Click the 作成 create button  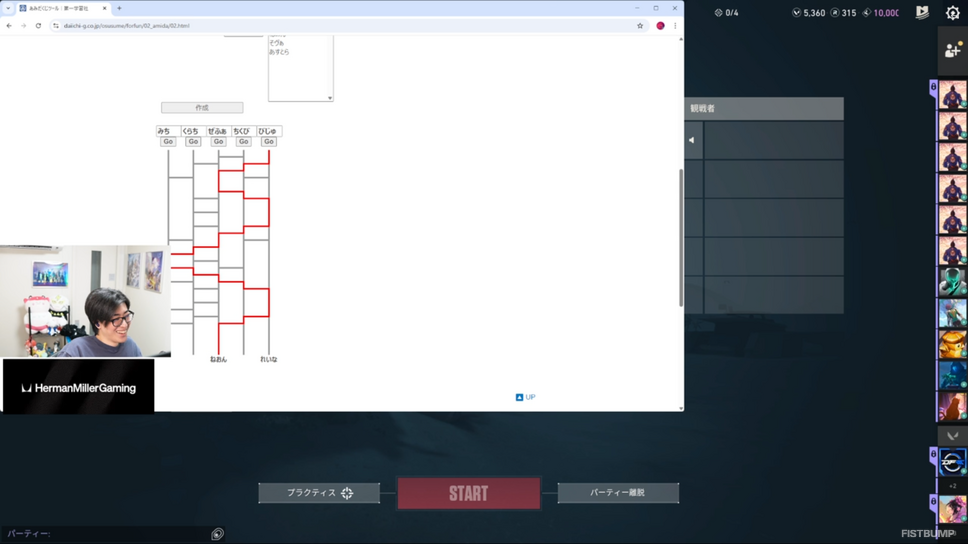pos(202,108)
